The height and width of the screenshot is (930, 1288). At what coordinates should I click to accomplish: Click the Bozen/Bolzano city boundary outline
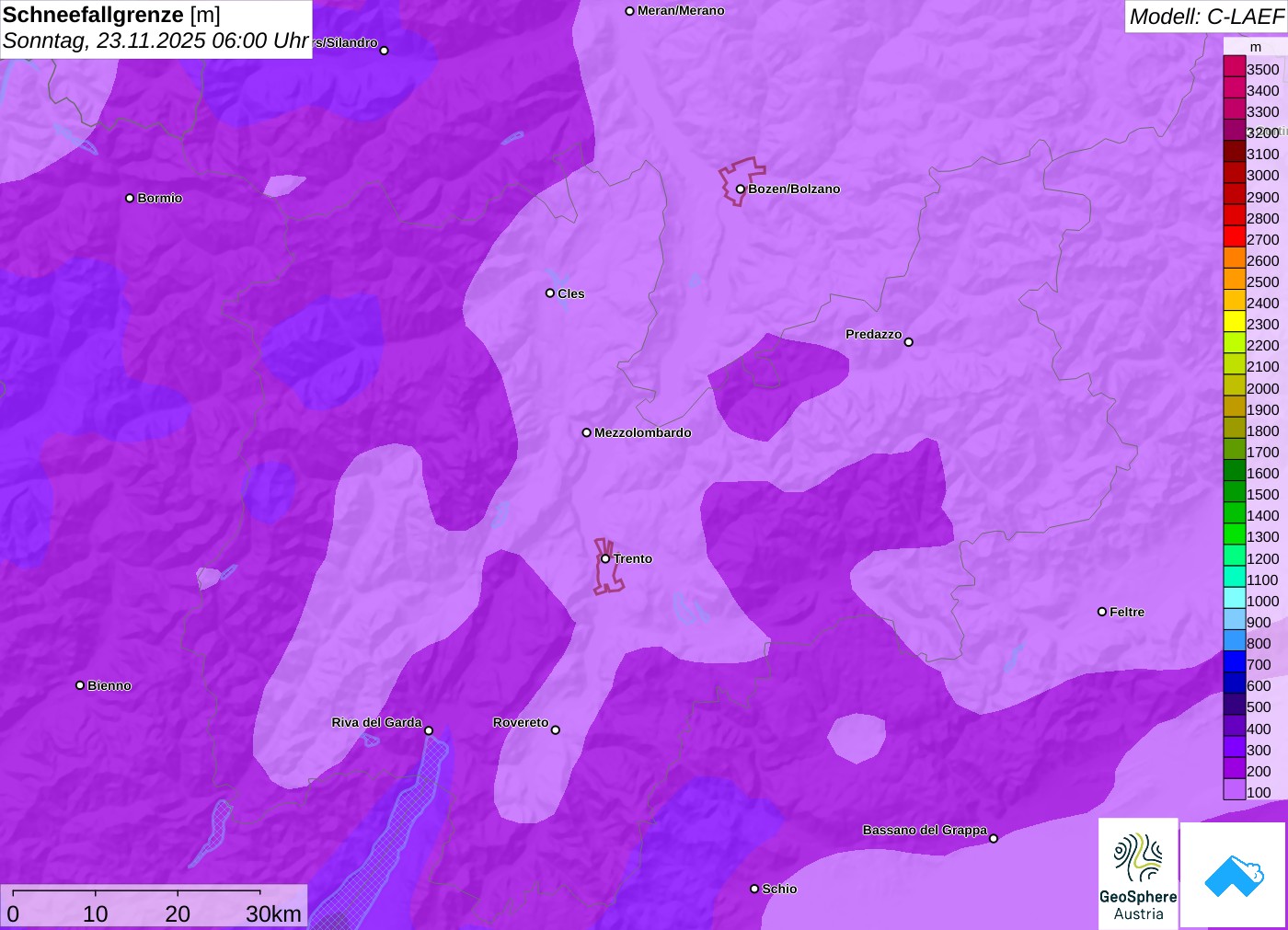pyautogui.click(x=741, y=181)
